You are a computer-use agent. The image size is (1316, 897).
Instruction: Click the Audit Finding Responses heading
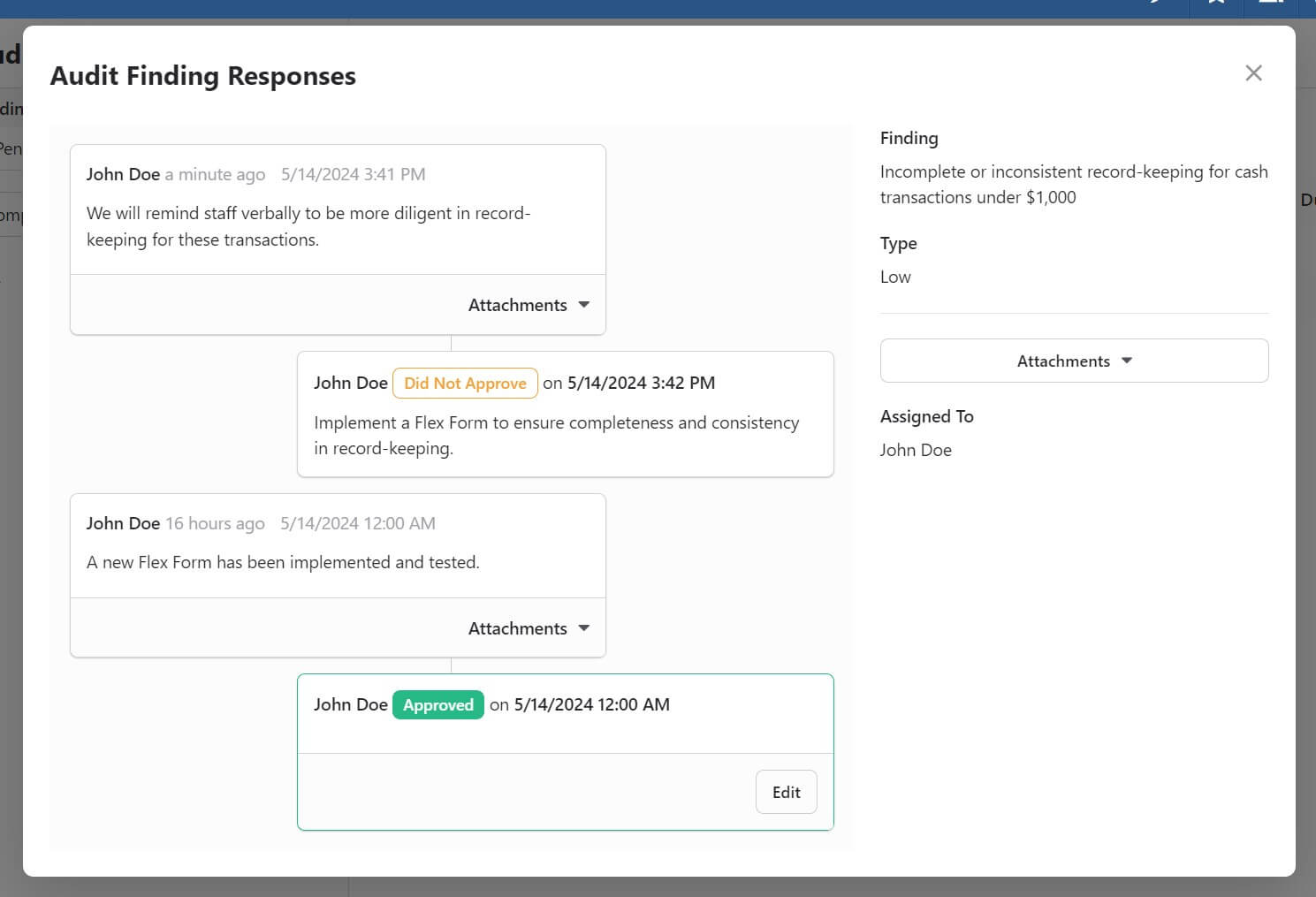point(203,76)
